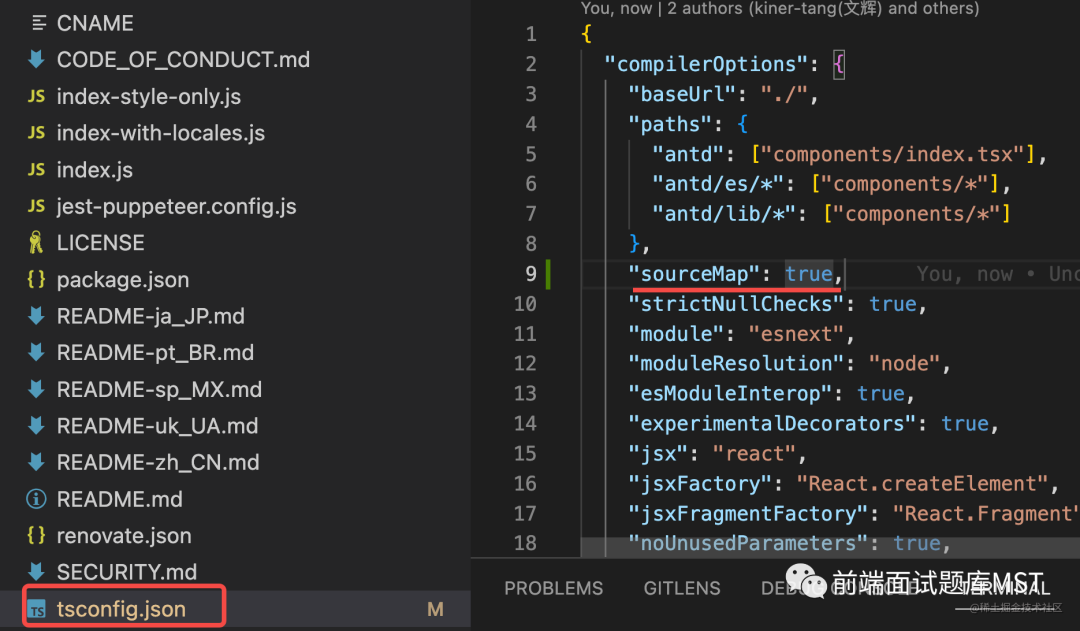
Task: Click braces icon of renovate.json
Action: (36, 535)
